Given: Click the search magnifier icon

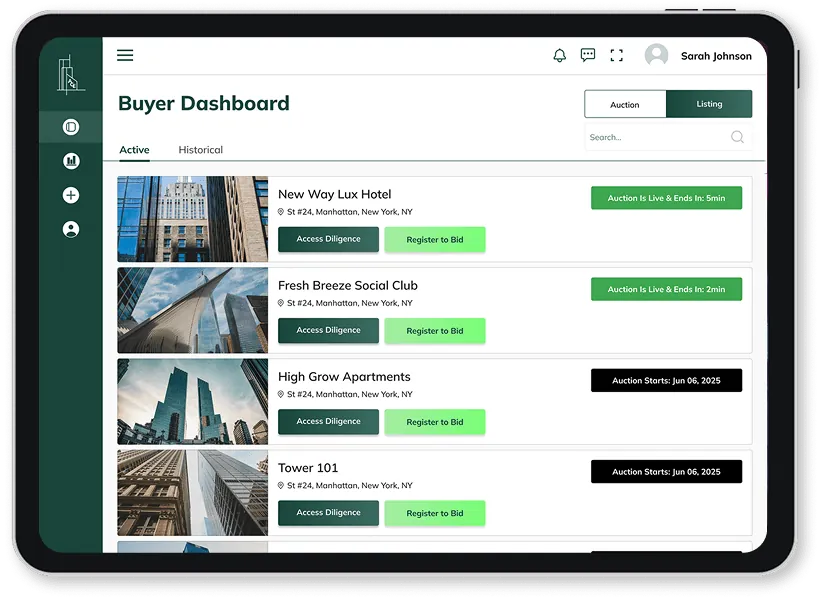Looking at the screenshot, I should 737,137.
